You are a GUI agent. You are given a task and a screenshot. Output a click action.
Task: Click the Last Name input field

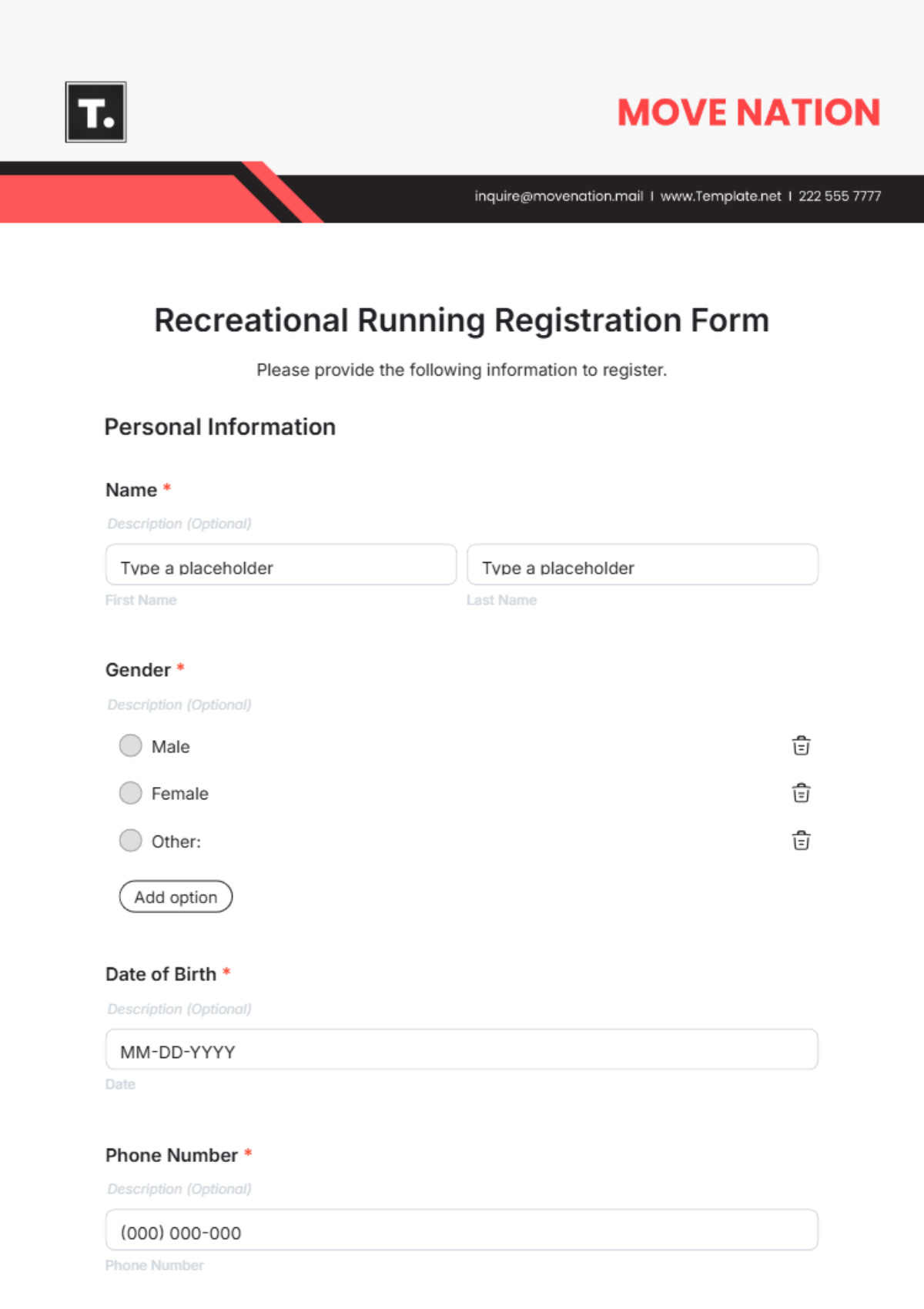click(x=642, y=564)
